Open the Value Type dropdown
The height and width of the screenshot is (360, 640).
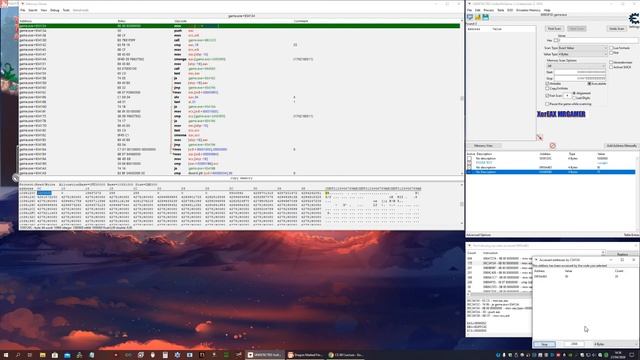(582, 54)
